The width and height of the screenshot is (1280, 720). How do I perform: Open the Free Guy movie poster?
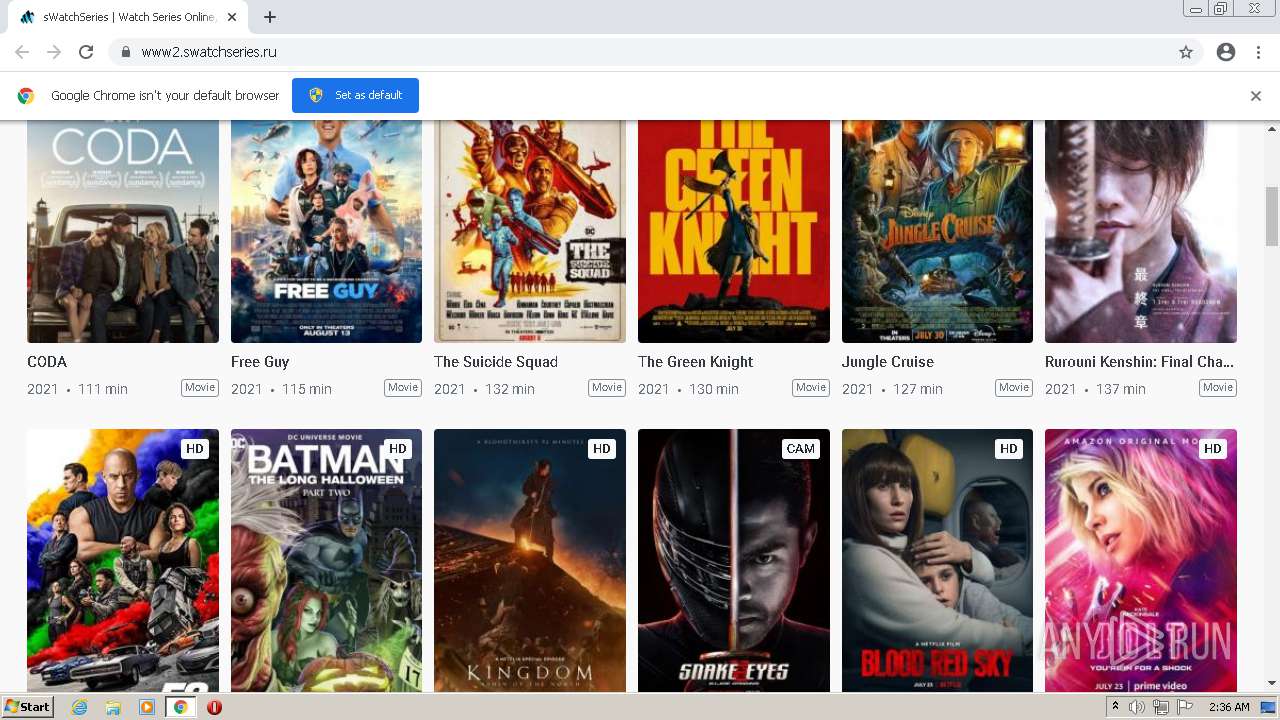326,231
